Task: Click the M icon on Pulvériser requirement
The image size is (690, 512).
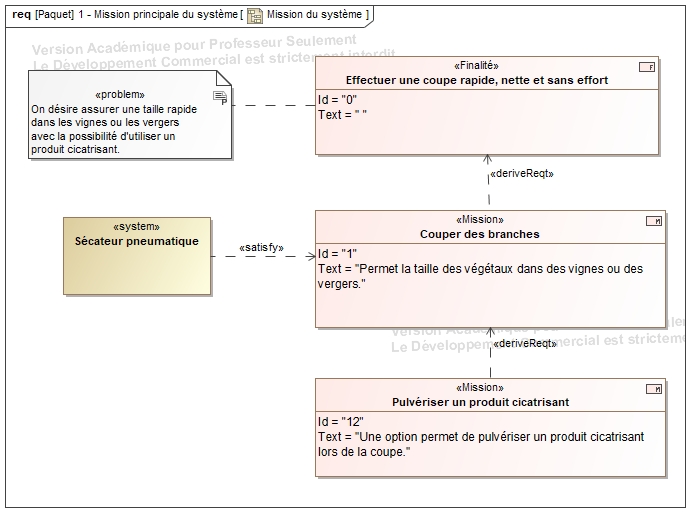Action: (x=654, y=389)
